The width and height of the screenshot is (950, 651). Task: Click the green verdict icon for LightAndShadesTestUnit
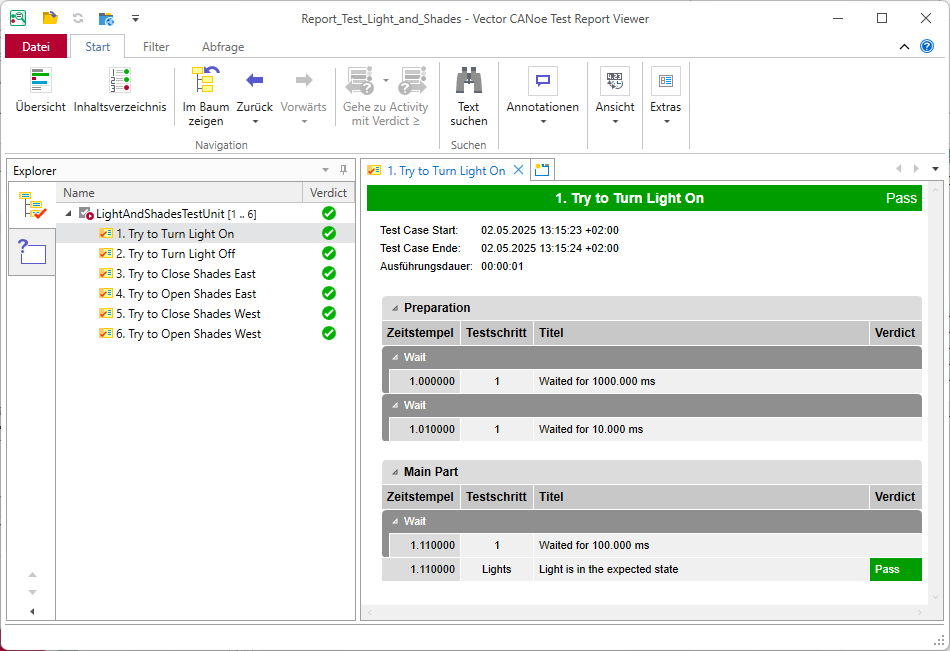pos(329,213)
